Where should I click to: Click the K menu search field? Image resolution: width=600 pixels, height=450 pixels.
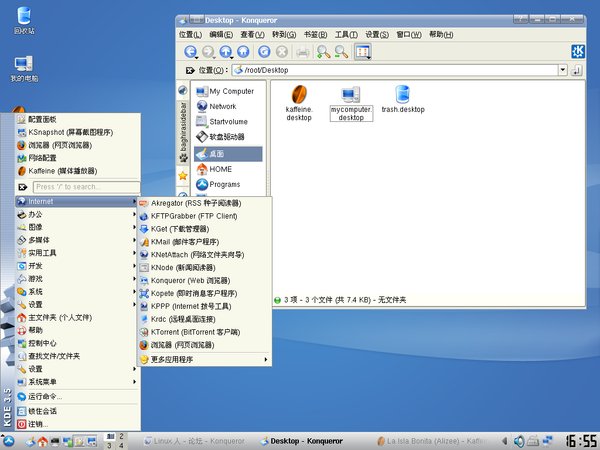pyautogui.click(x=85, y=187)
